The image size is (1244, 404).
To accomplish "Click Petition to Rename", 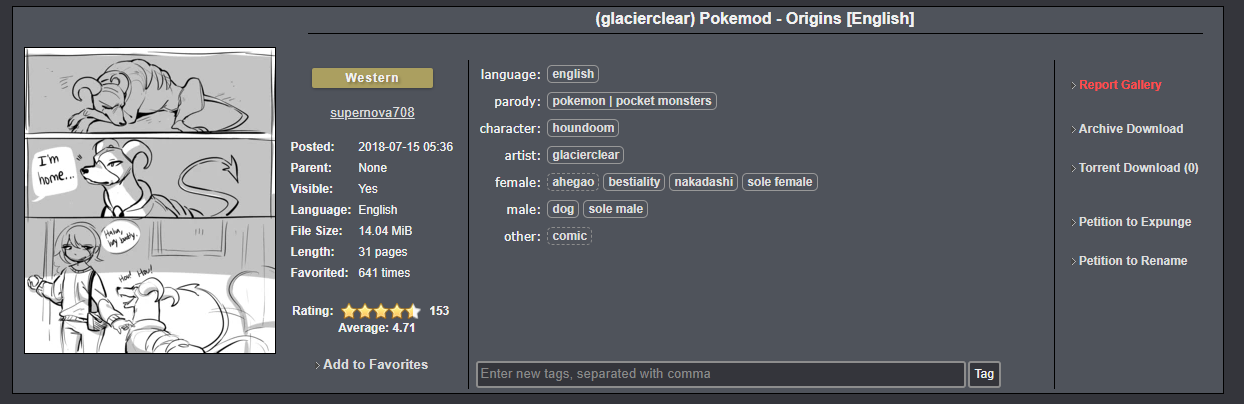I will tap(1133, 261).
